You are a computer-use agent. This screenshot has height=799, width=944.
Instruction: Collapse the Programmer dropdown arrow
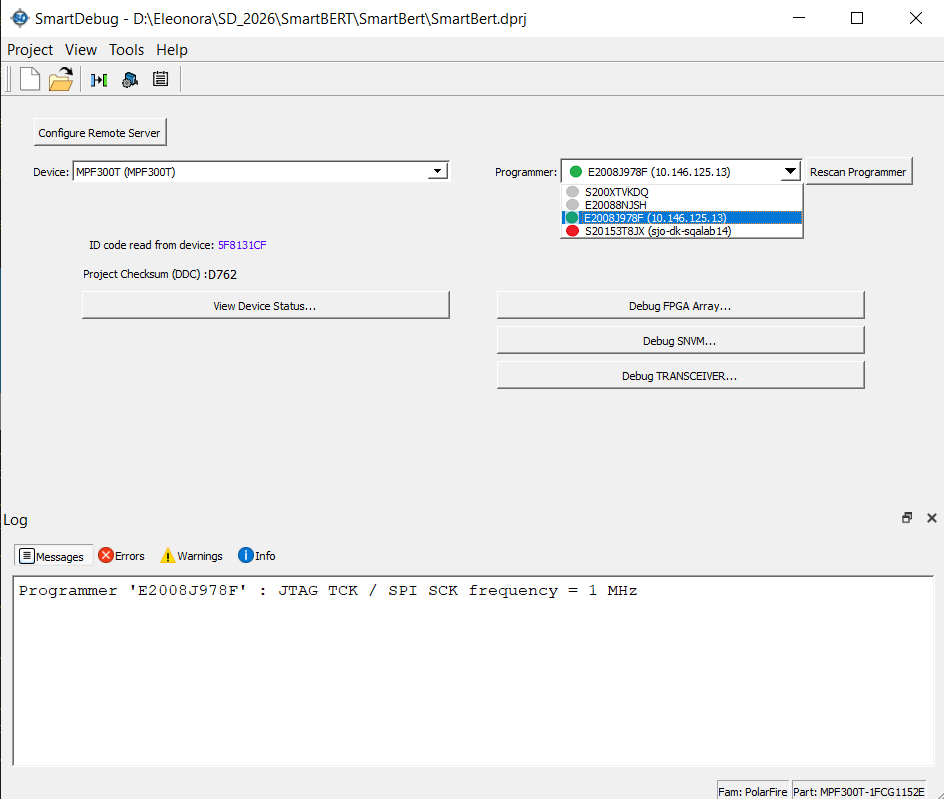point(790,172)
